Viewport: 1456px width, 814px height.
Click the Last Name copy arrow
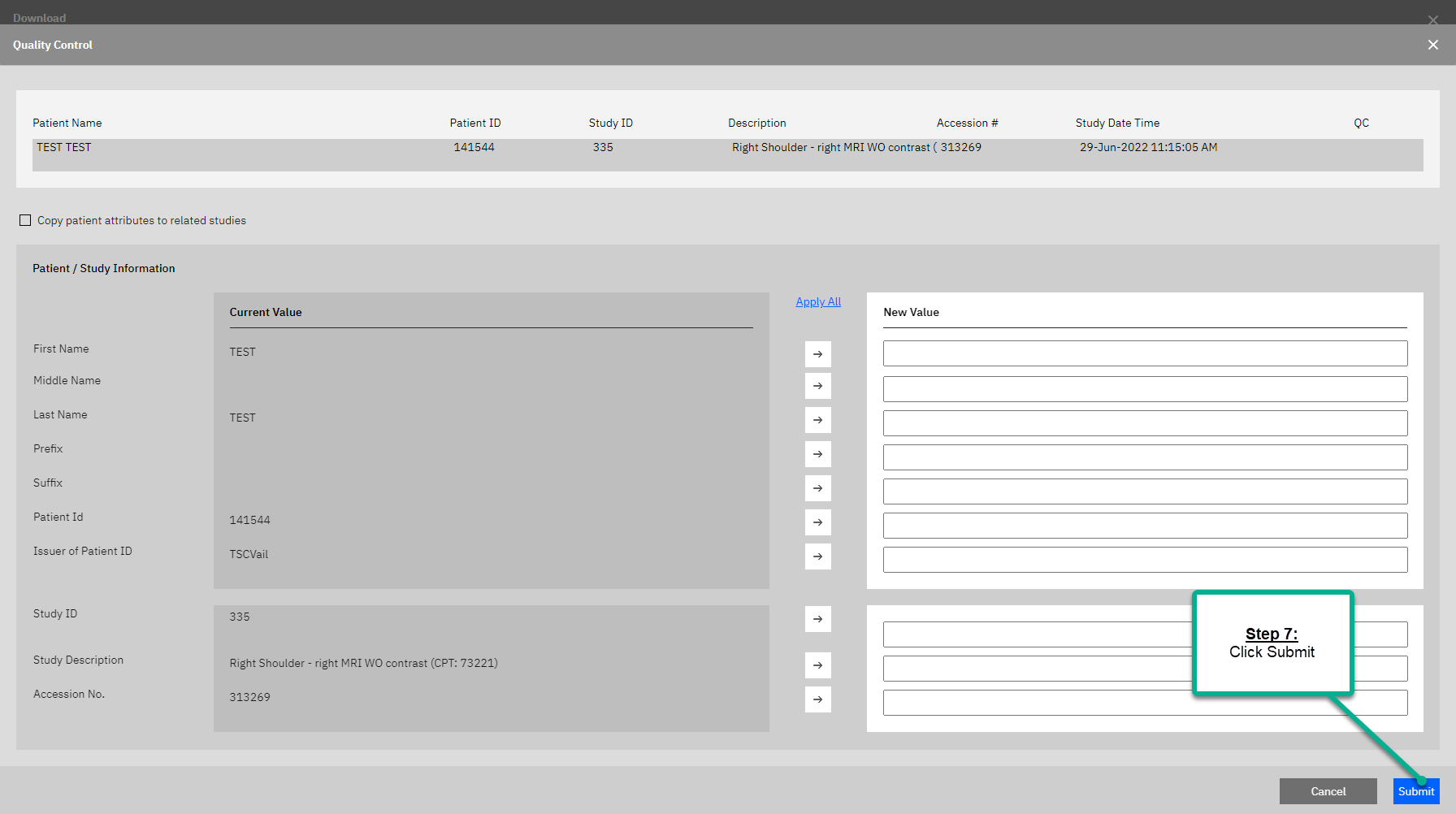[817, 420]
